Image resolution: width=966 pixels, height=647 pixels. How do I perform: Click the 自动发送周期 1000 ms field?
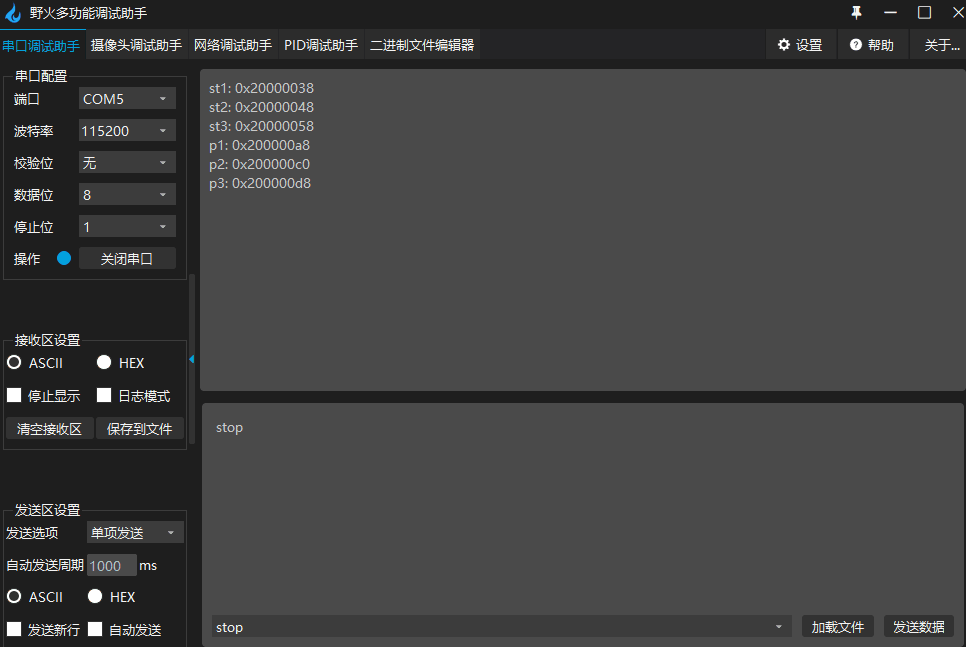coord(112,566)
